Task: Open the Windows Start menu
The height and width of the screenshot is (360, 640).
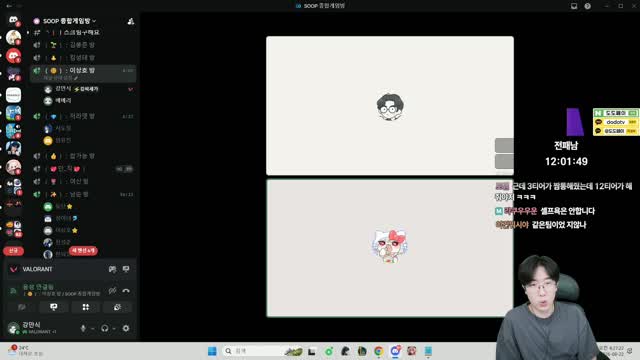Action: (x=212, y=351)
